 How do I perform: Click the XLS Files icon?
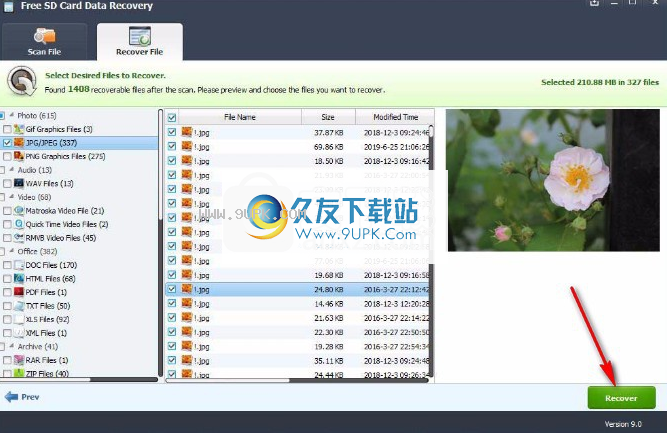19,320
